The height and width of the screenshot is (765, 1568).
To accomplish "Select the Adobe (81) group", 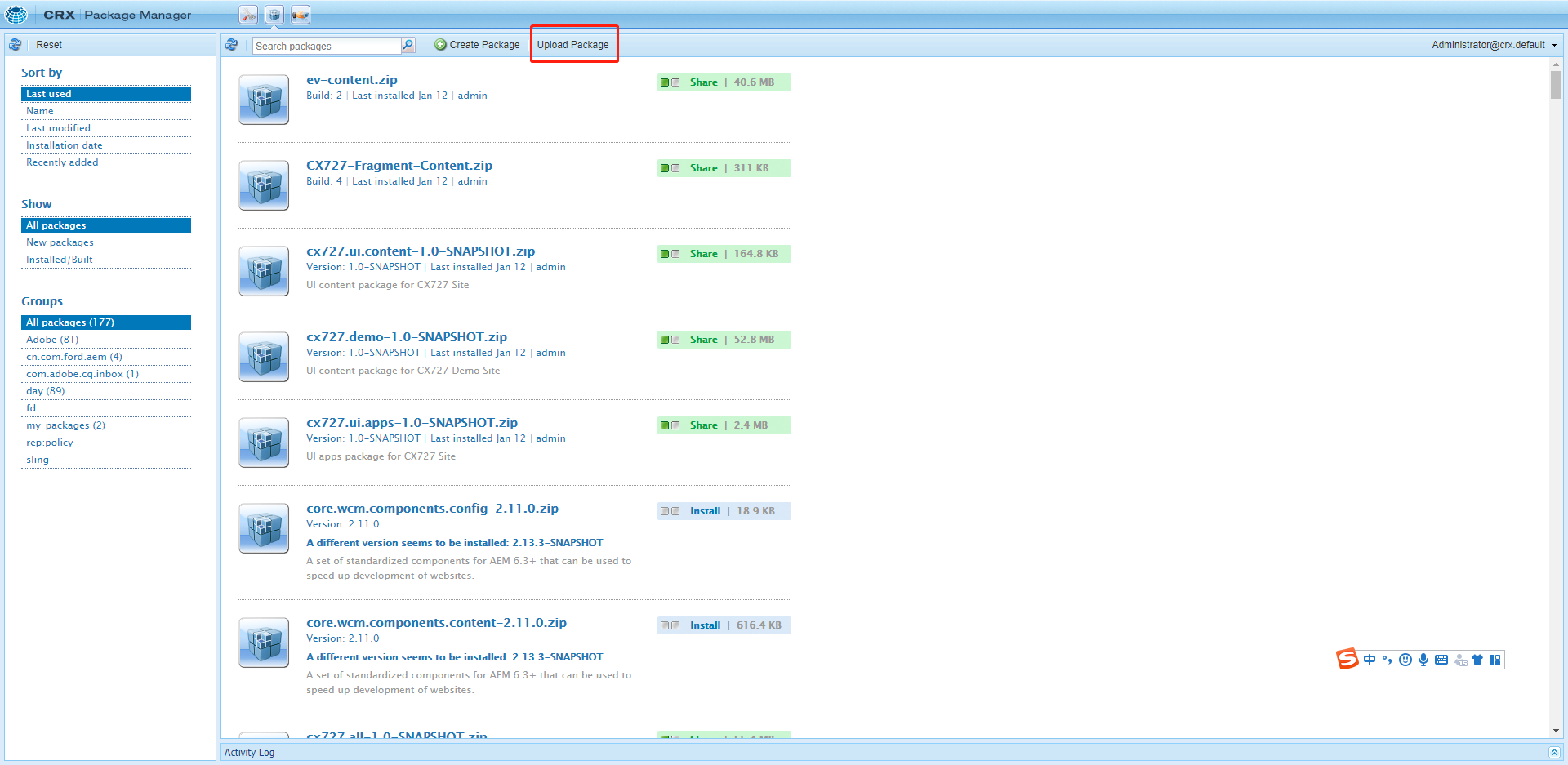I will point(106,340).
